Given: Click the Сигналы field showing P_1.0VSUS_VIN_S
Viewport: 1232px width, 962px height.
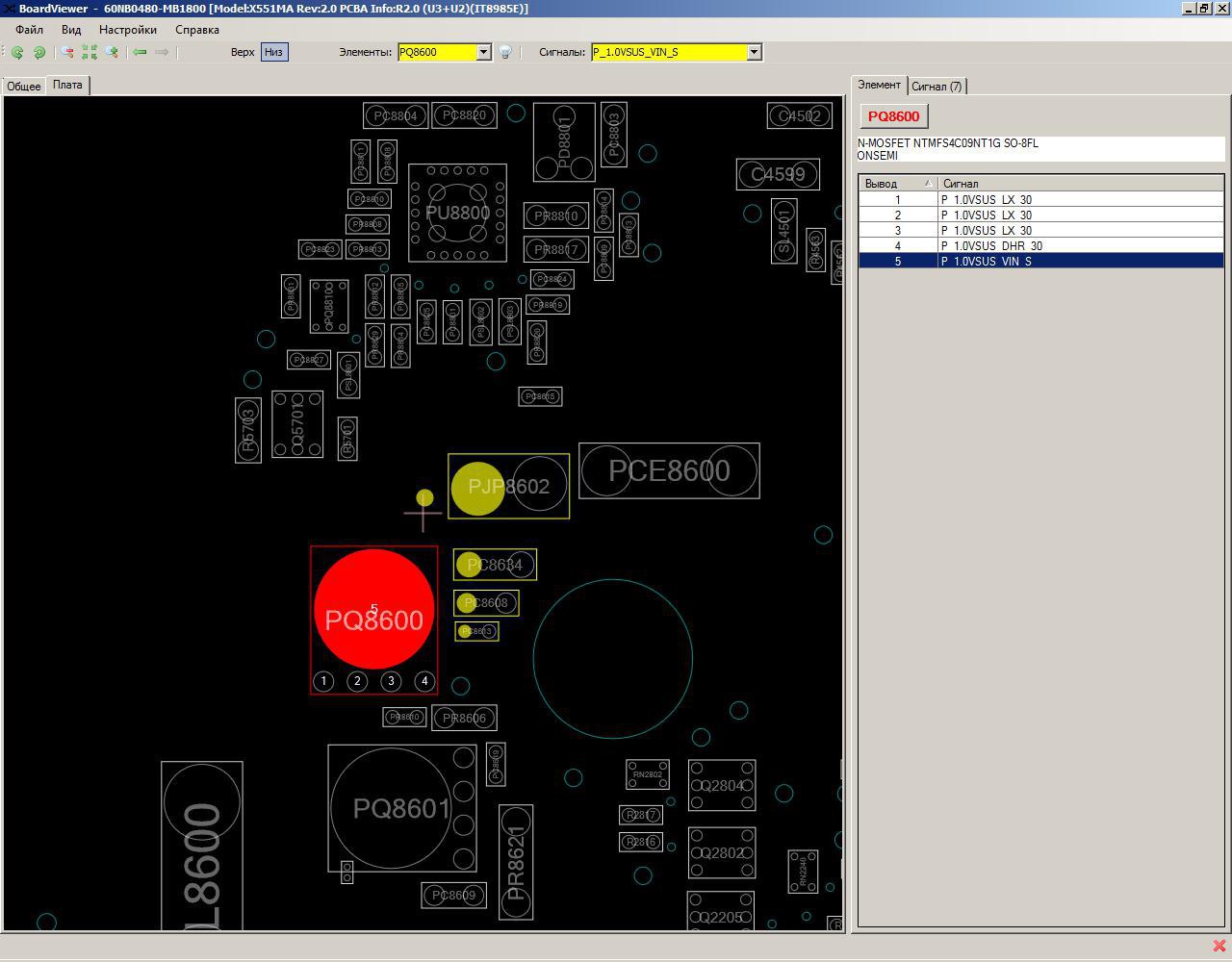Looking at the screenshot, I should tap(669, 52).
